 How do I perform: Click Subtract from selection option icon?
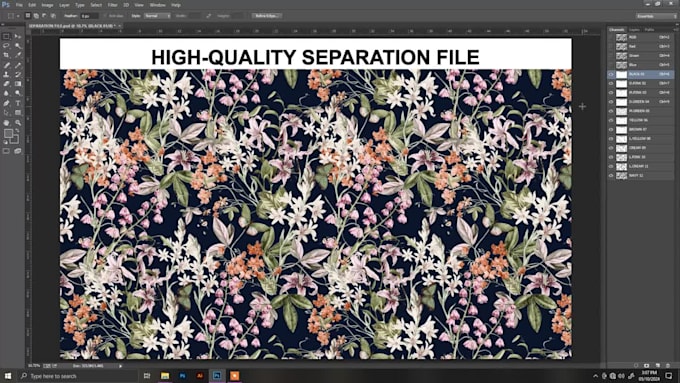tap(44, 16)
